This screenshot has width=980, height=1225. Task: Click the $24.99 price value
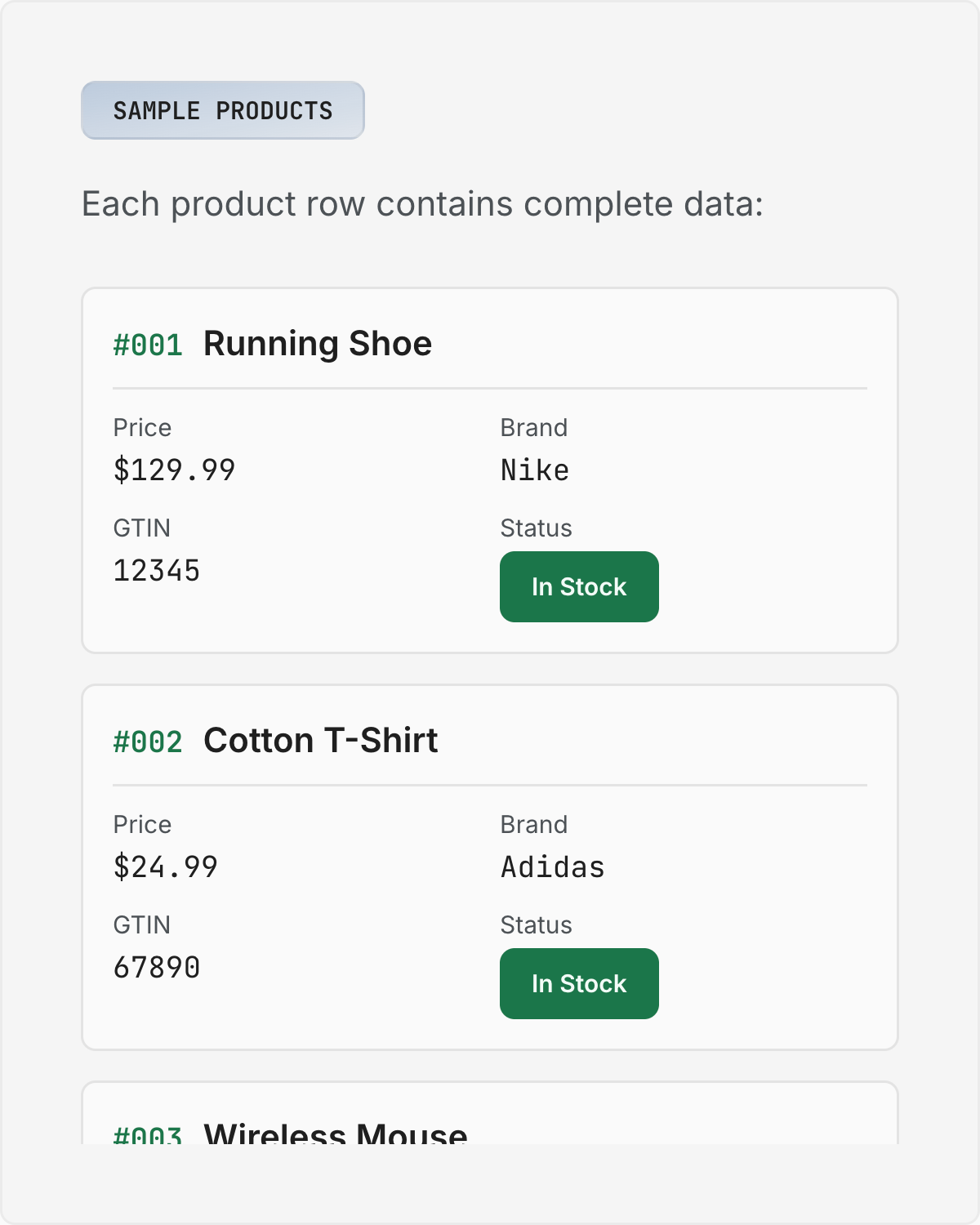coord(166,866)
